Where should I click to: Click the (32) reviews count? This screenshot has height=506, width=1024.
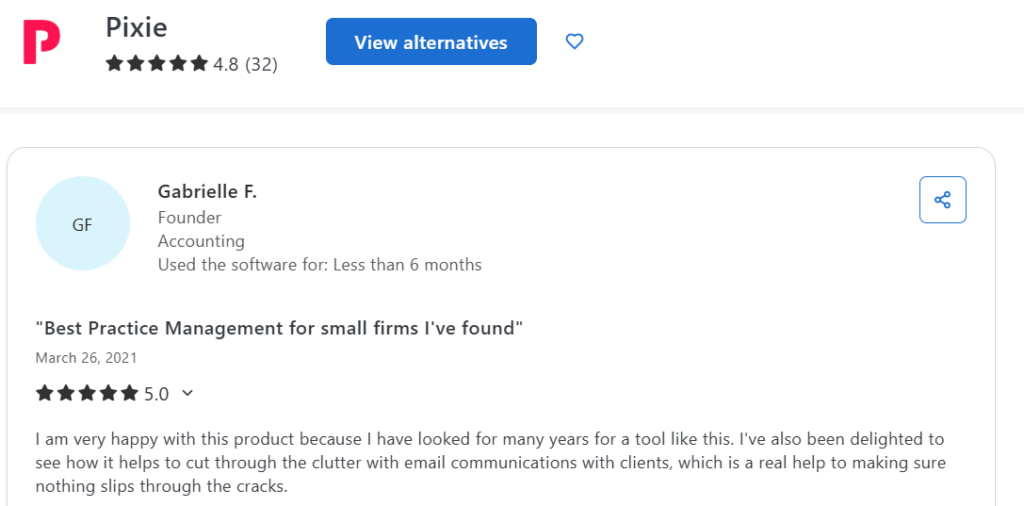261,64
